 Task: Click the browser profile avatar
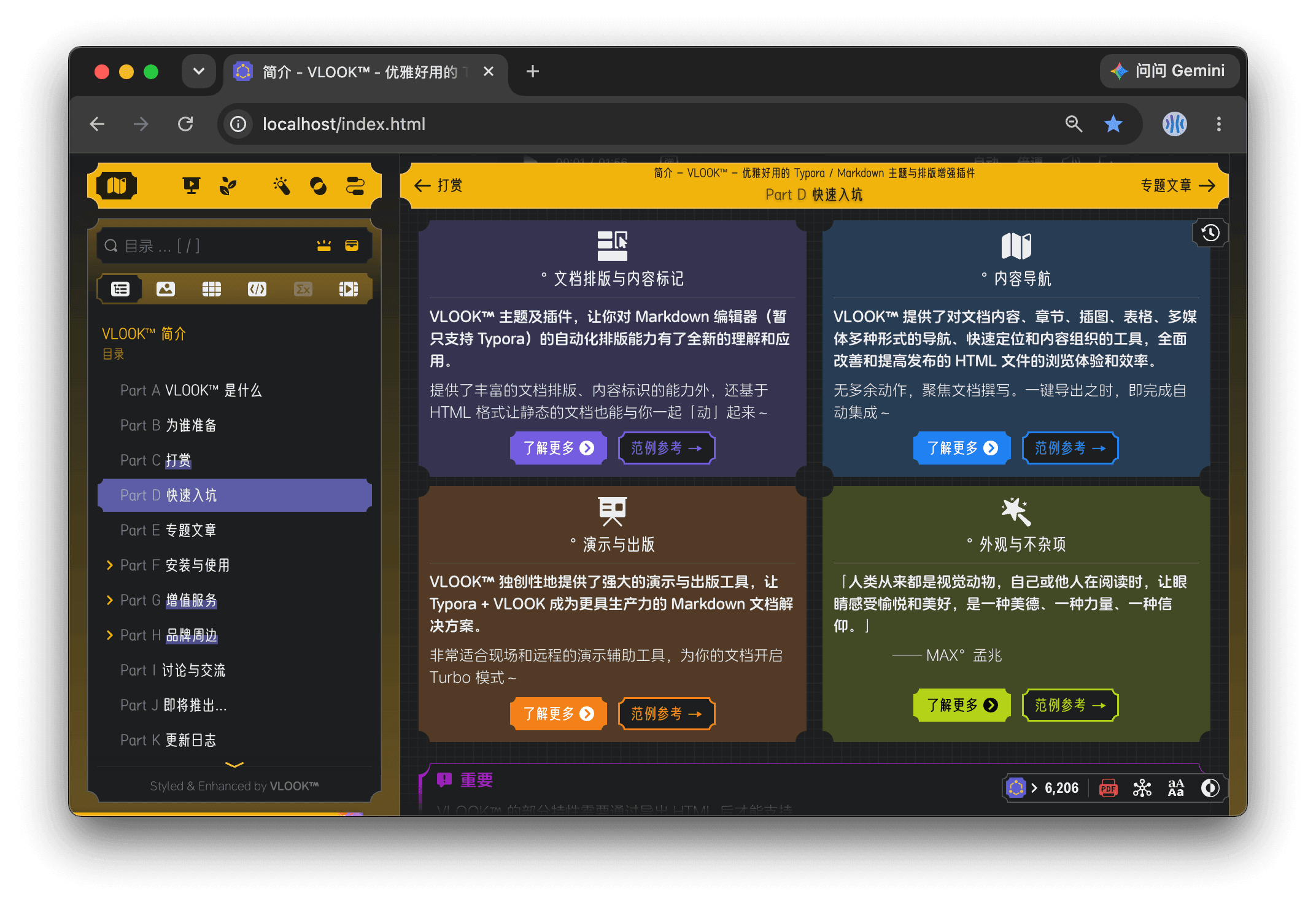point(1175,124)
